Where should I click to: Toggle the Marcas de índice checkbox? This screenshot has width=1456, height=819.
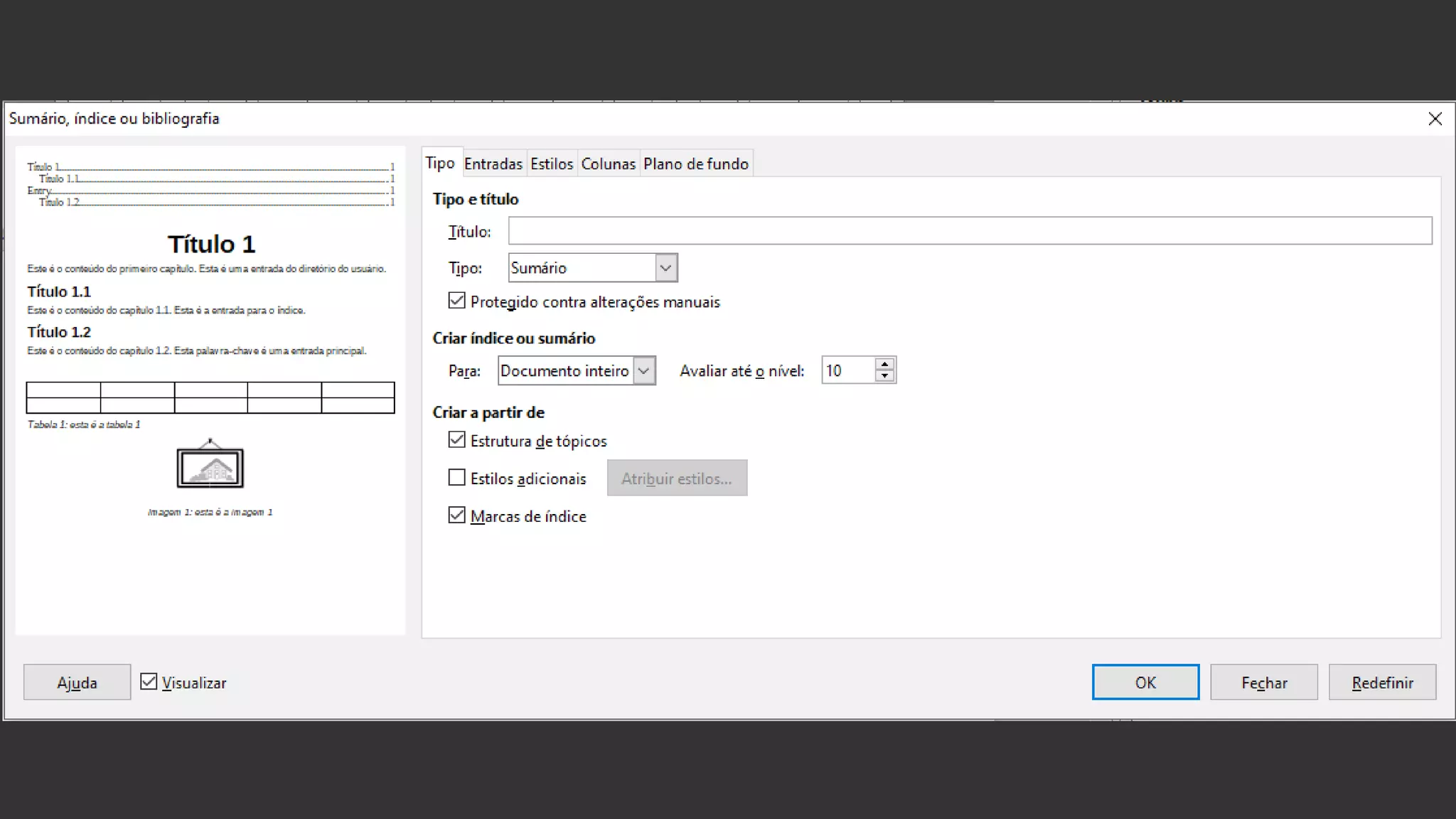point(457,515)
